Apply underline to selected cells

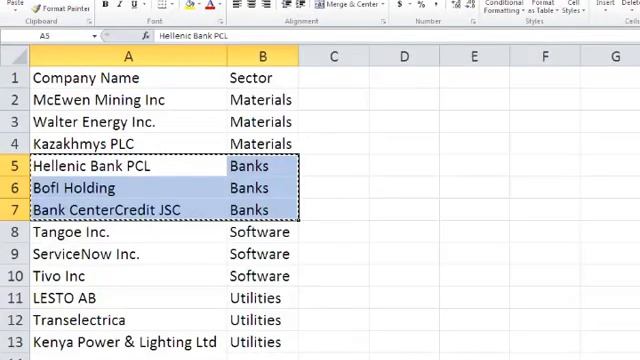point(134,4)
